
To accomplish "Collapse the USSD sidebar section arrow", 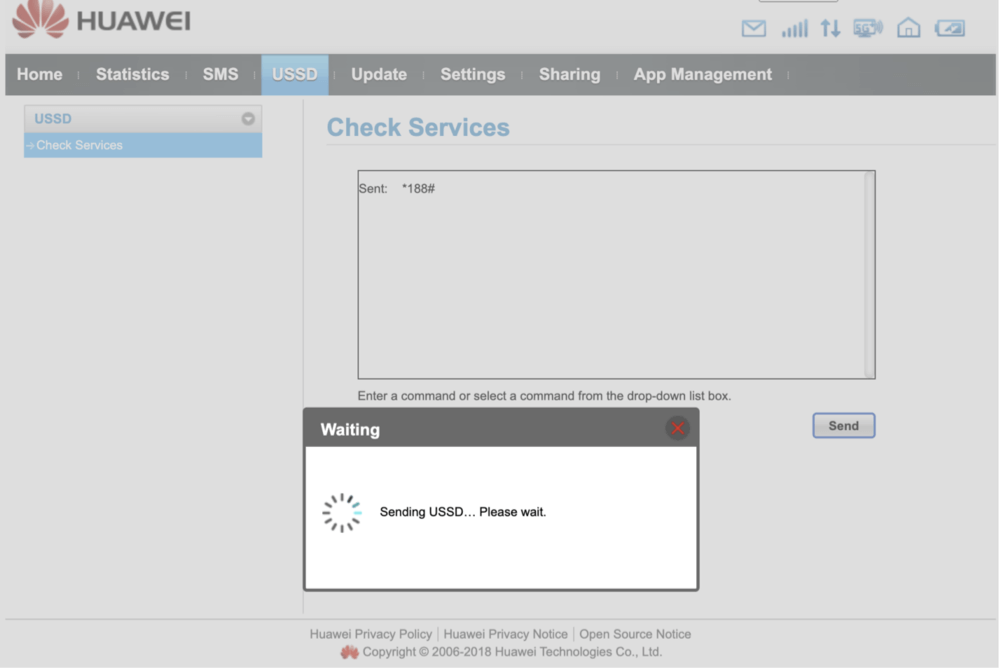I will pos(248,119).
